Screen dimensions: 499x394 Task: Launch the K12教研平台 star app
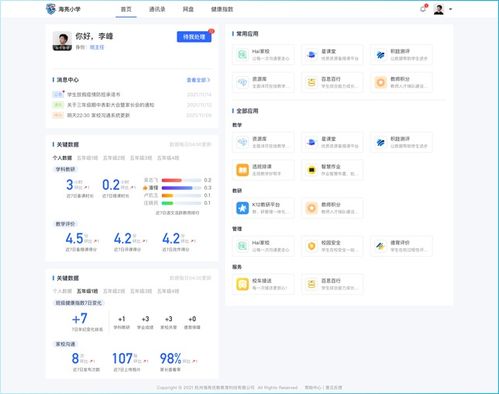263,208
